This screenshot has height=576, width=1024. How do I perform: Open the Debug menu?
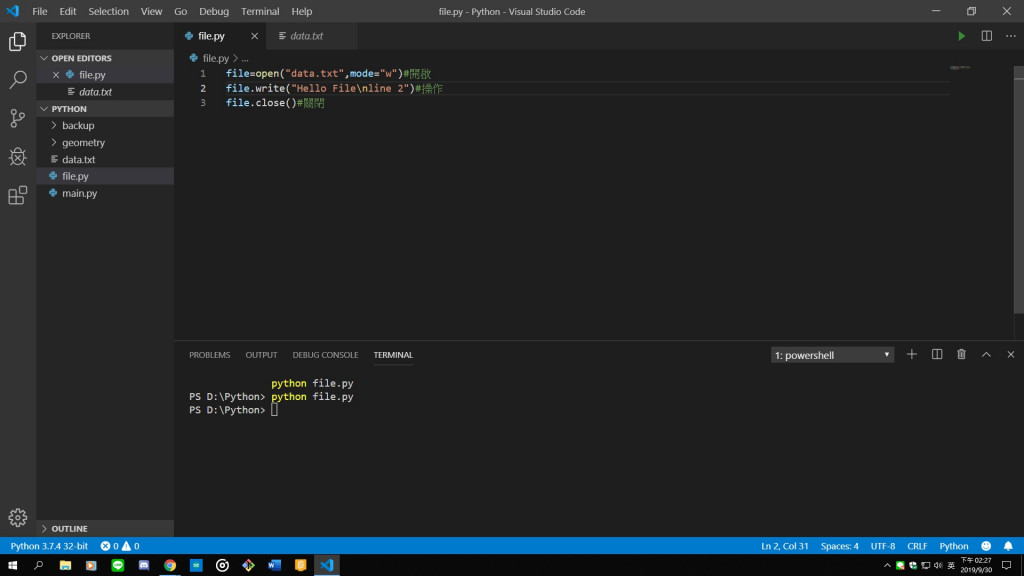point(214,11)
